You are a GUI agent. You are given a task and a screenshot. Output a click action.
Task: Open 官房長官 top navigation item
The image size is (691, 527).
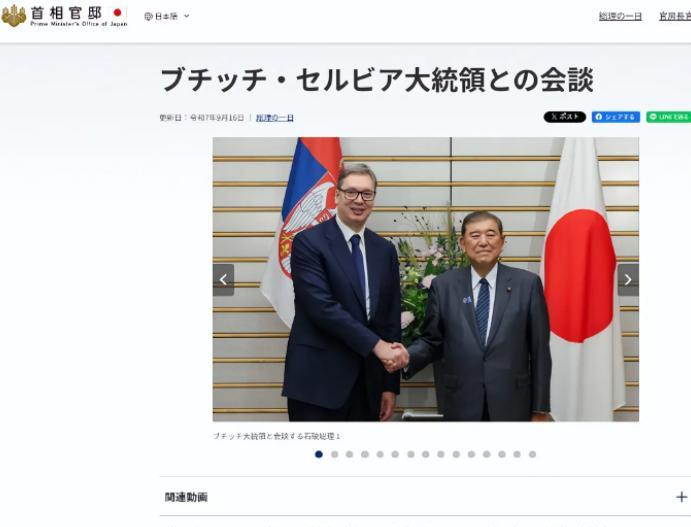(675, 16)
